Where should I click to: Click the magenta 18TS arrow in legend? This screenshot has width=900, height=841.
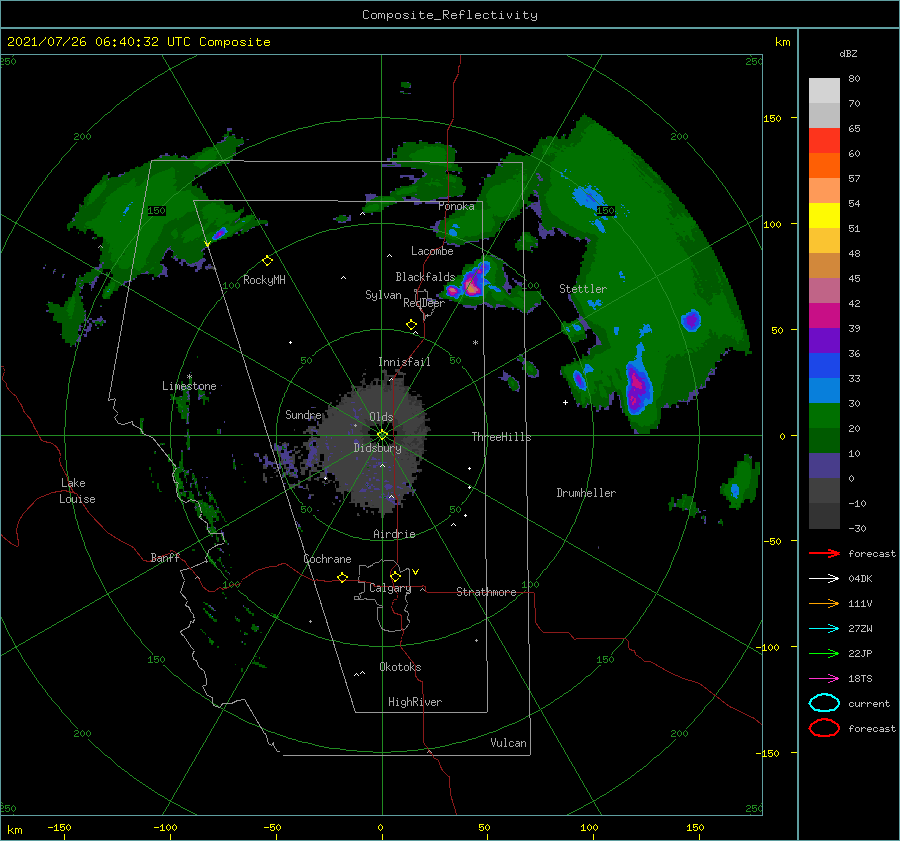824,679
